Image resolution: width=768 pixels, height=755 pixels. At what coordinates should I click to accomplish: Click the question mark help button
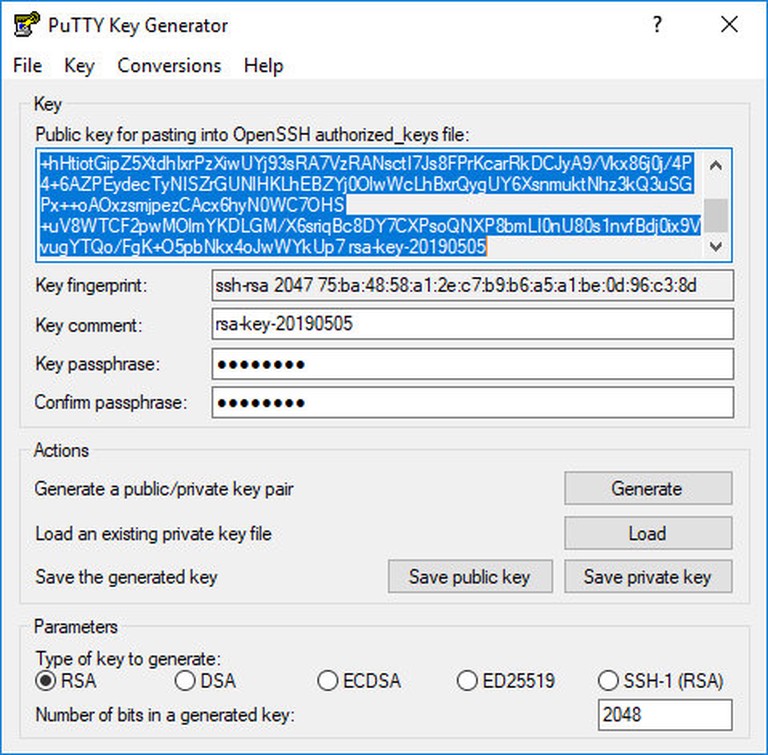(657, 24)
